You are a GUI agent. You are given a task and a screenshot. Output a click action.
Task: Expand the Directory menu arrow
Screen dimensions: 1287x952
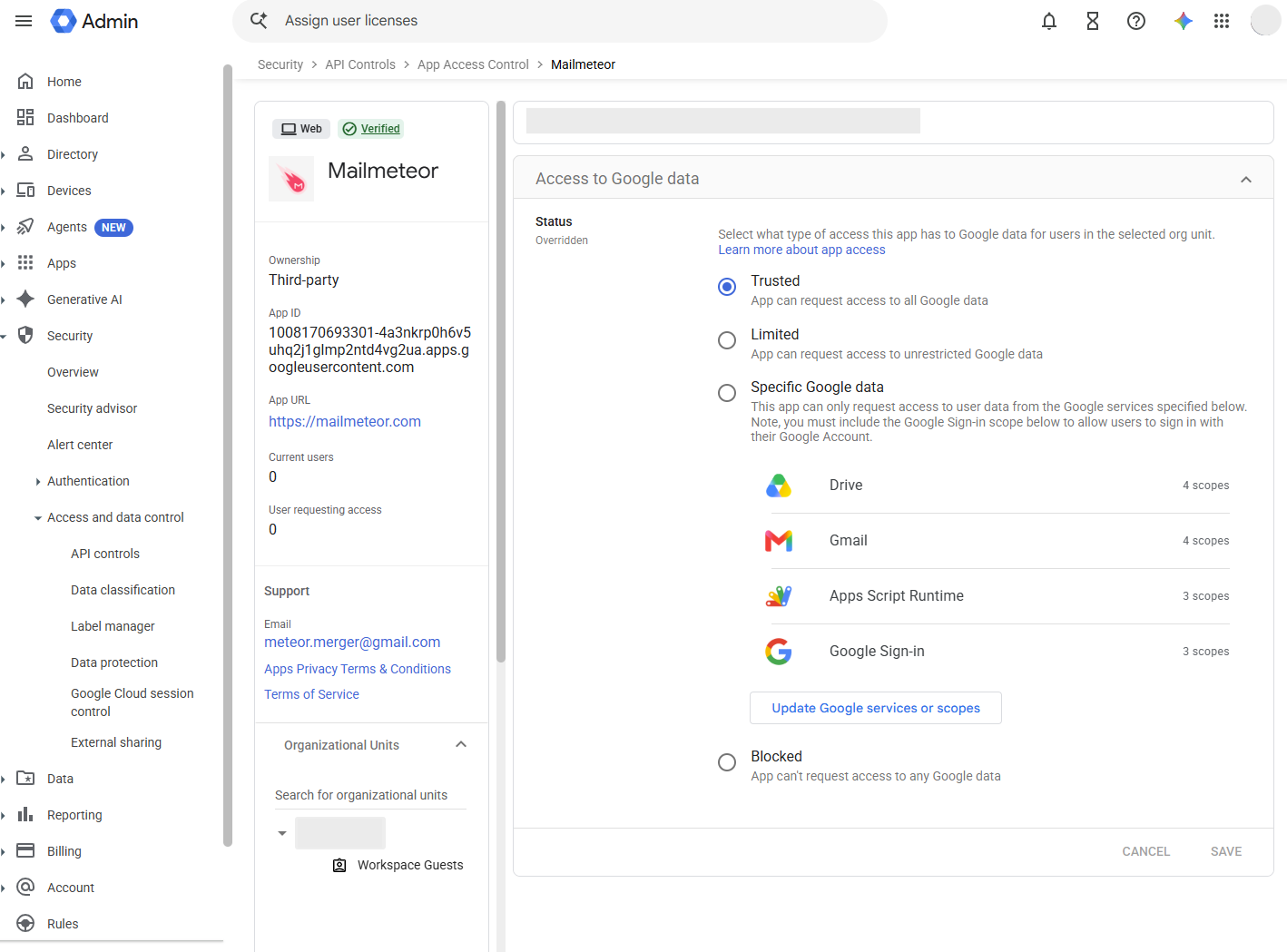pos(4,155)
